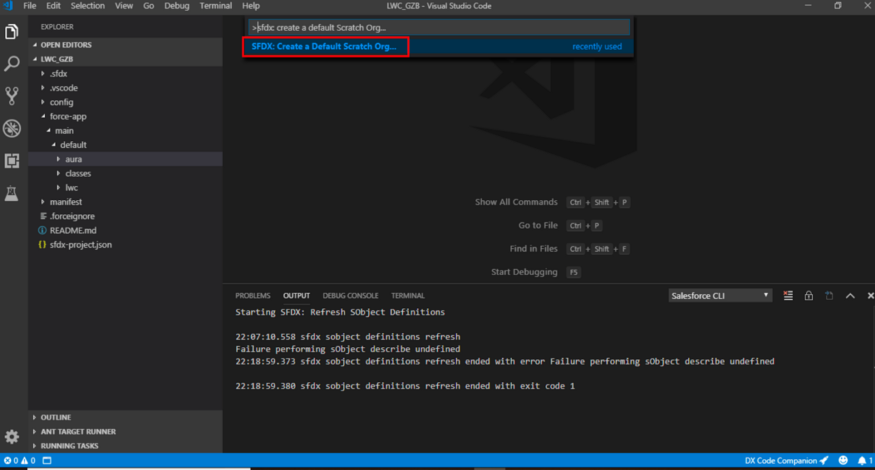Open the Search view in activity bar
Image resolution: width=875 pixels, height=470 pixels.
click(x=12, y=64)
